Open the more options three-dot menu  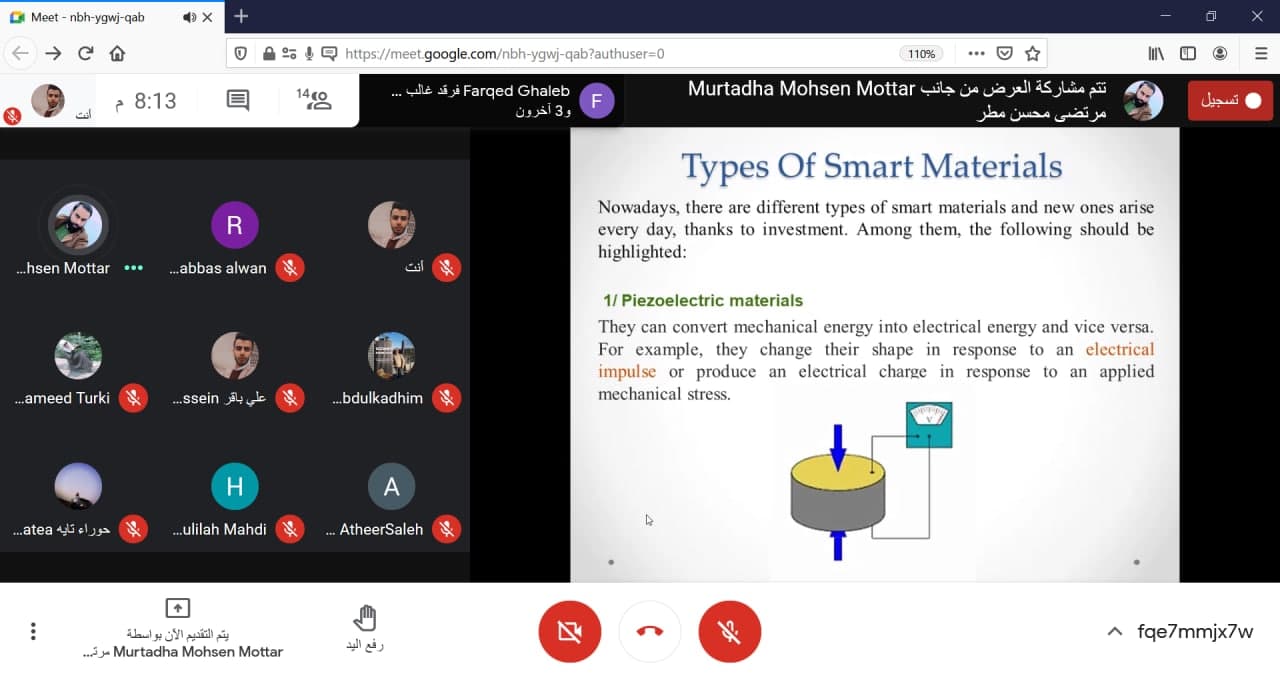[32, 631]
